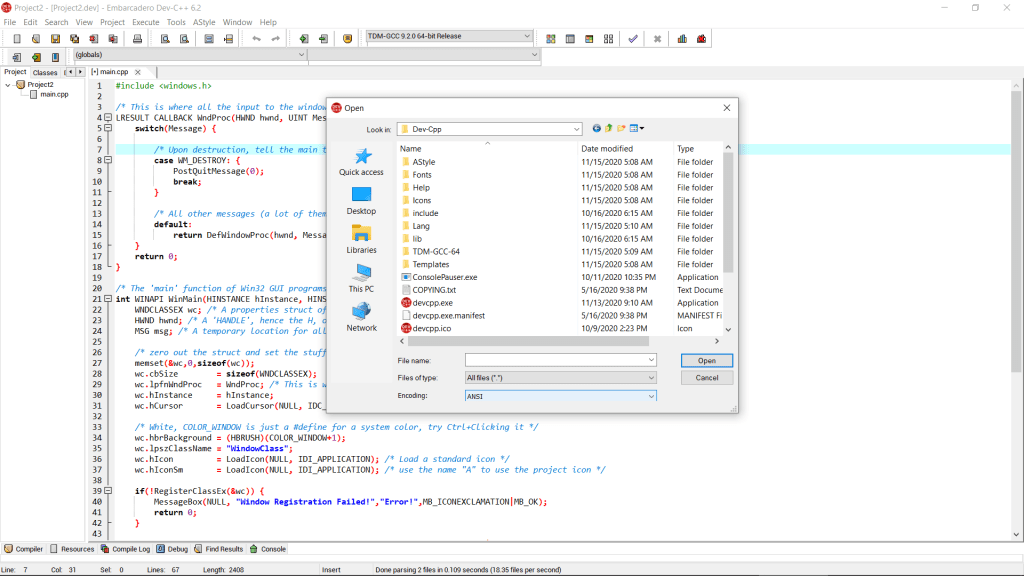
Task: Click the Redo arrow icon
Action: tap(276, 39)
